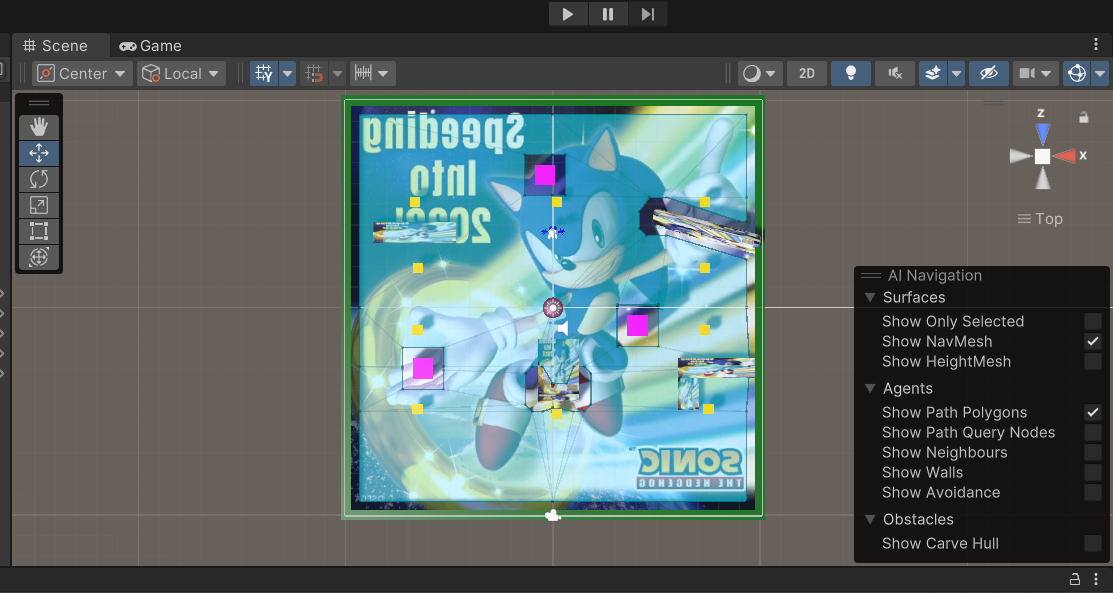Toggle scene effects button
This screenshot has height=593, width=1113.
(933, 73)
